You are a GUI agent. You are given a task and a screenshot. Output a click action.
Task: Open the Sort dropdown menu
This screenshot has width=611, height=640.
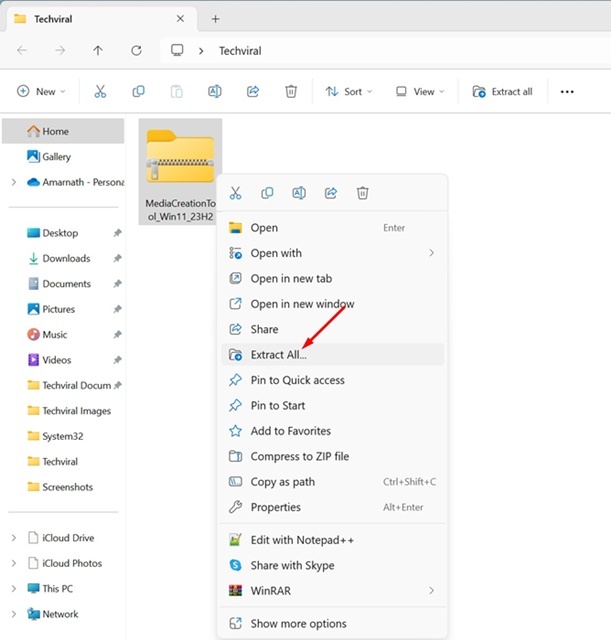(349, 91)
